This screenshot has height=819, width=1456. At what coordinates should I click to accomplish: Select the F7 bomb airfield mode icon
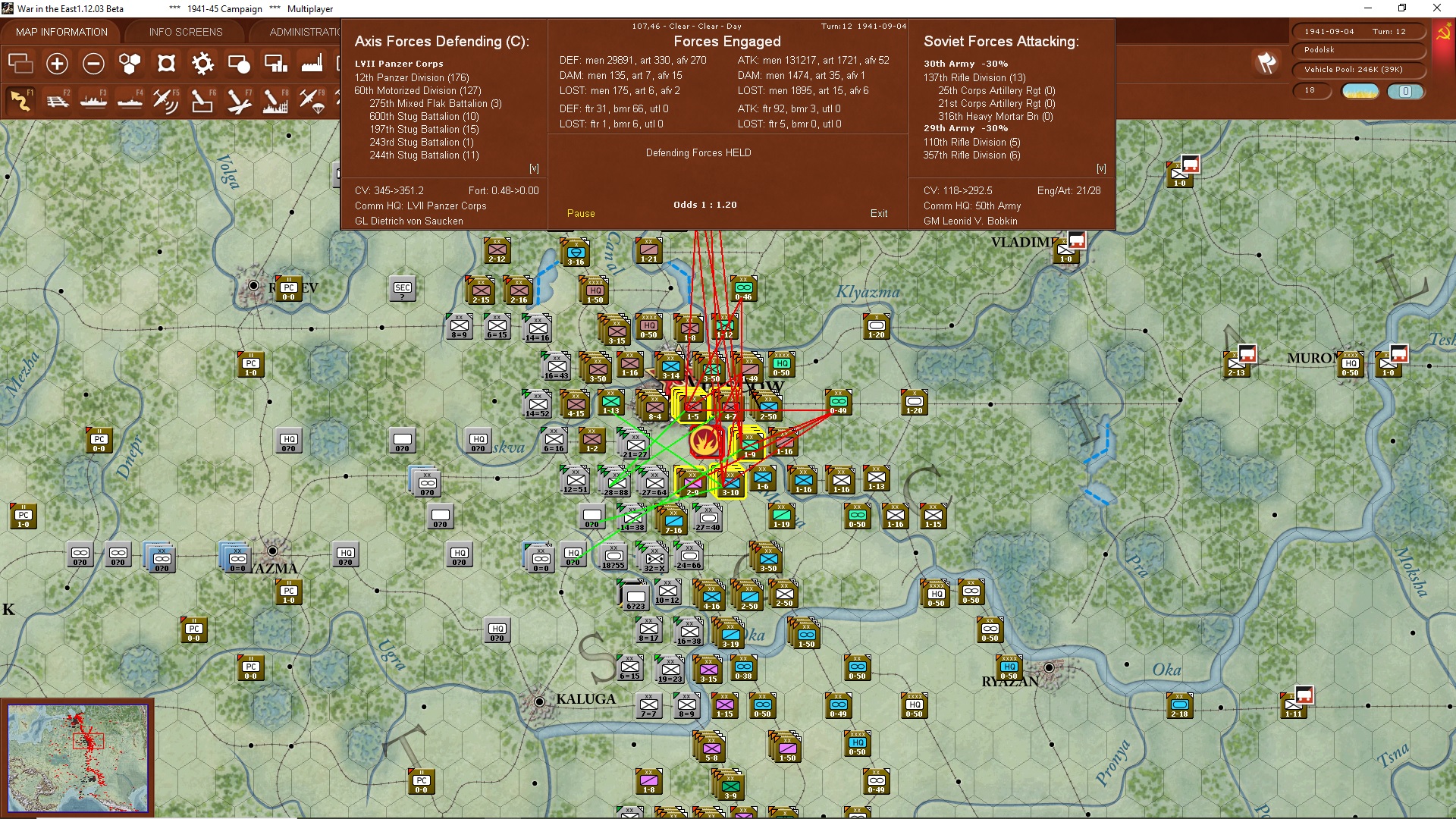[x=239, y=101]
